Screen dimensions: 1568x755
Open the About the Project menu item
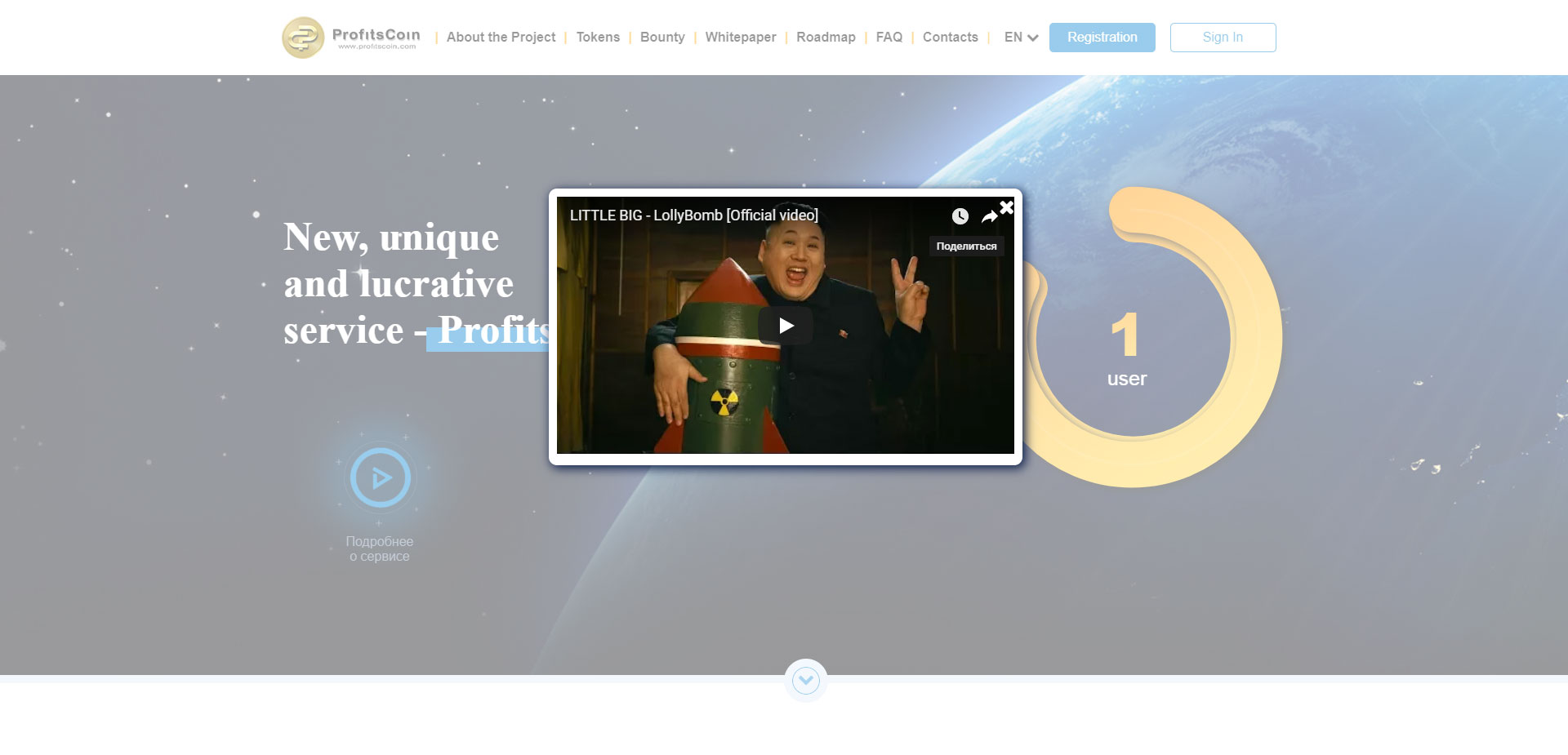point(501,38)
